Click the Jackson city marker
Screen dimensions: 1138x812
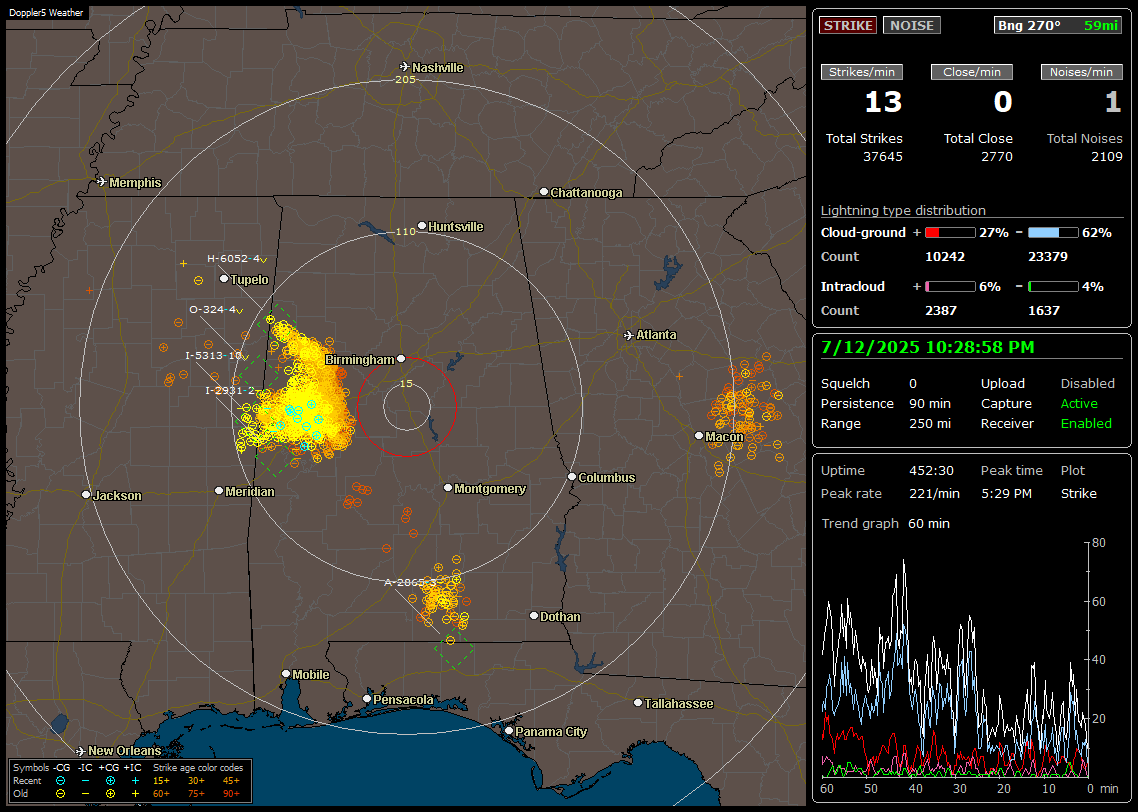(x=86, y=495)
